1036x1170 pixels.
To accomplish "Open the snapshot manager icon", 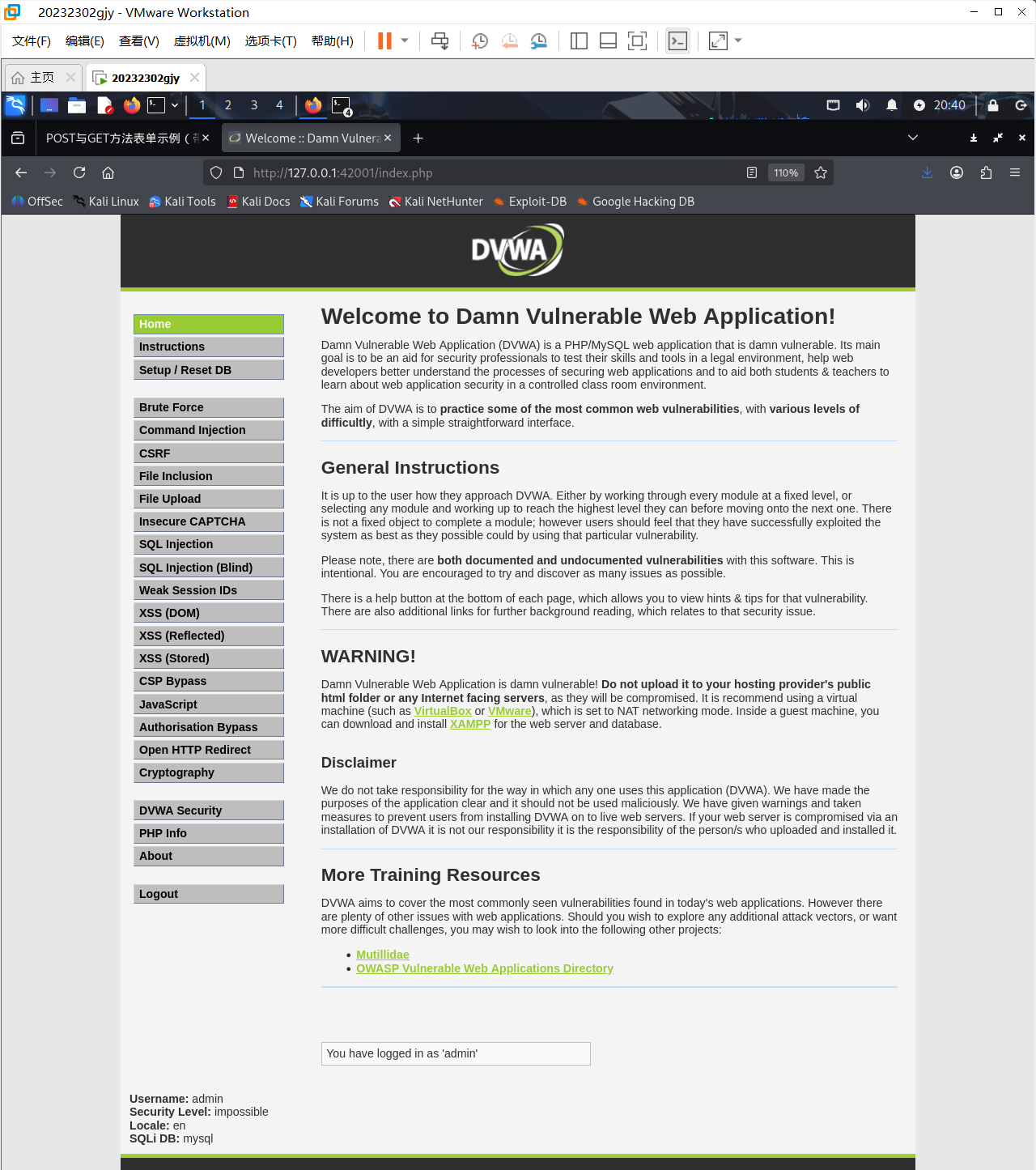I will pyautogui.click(x=538, y=41).
